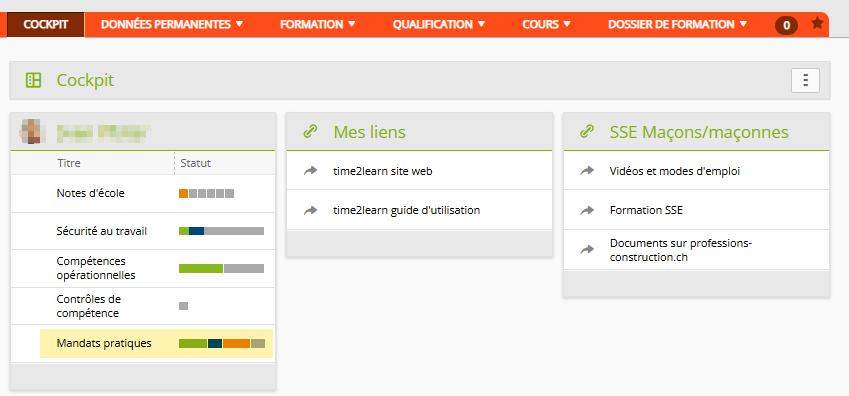849x396 pixels.
Task: Expand the Cours dropdown arrow
Action: tap(567, 24)
